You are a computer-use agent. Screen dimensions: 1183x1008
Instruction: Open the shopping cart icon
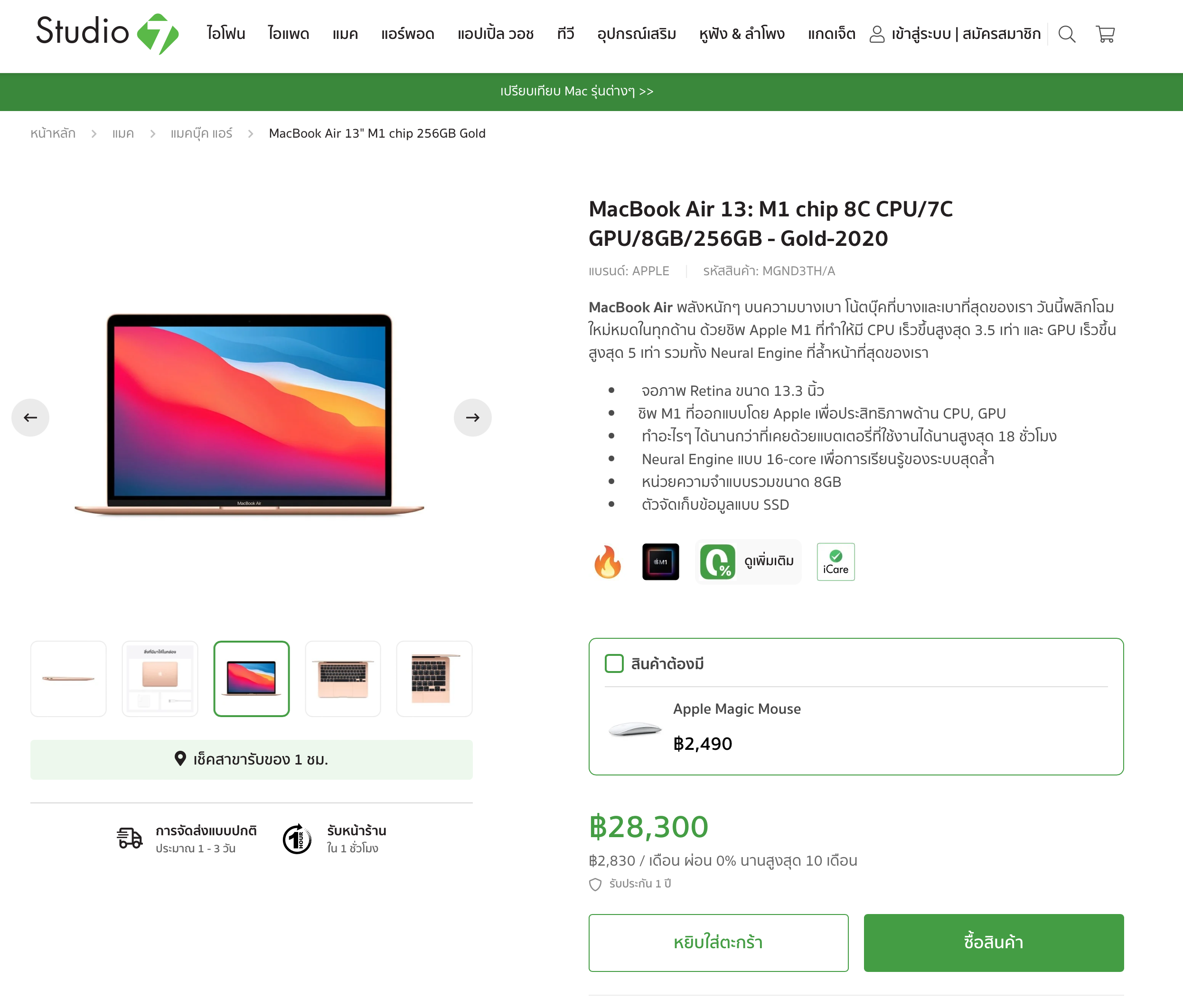[1105, 34]
